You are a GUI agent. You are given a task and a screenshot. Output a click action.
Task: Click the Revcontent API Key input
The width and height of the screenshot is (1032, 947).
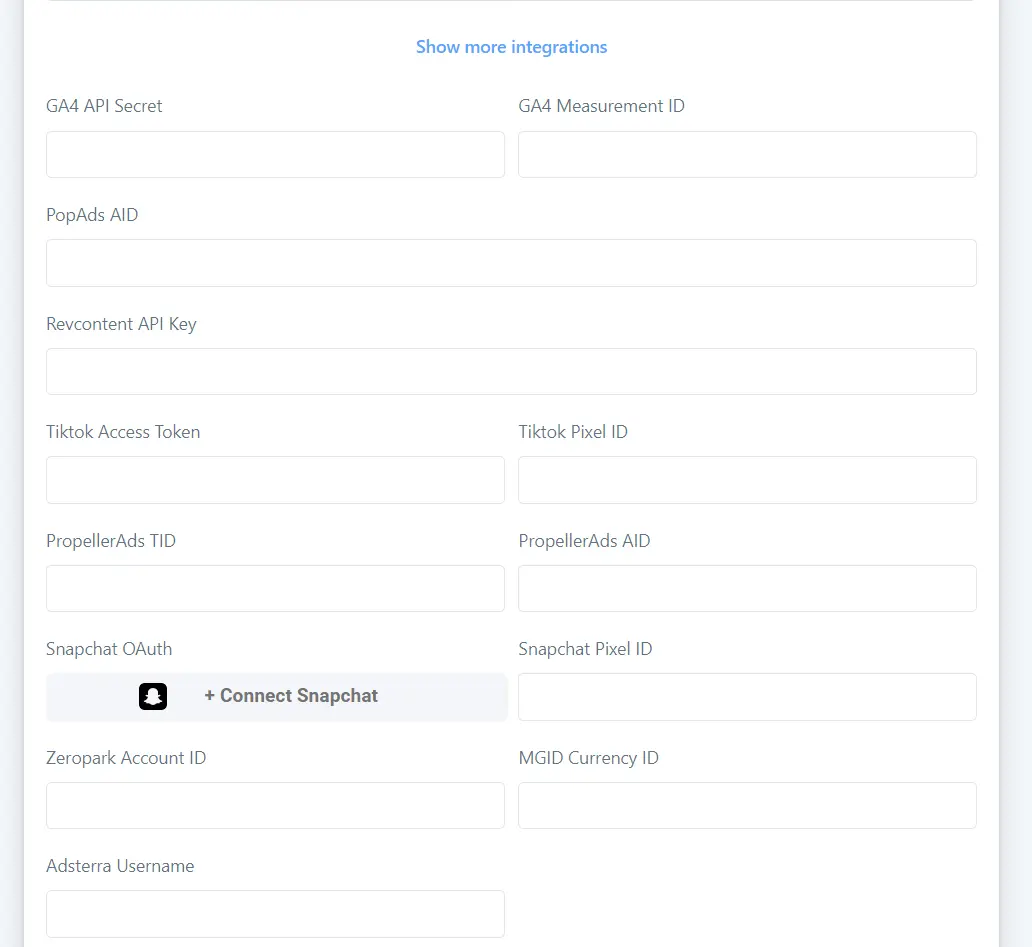click(x=511, y=372)
